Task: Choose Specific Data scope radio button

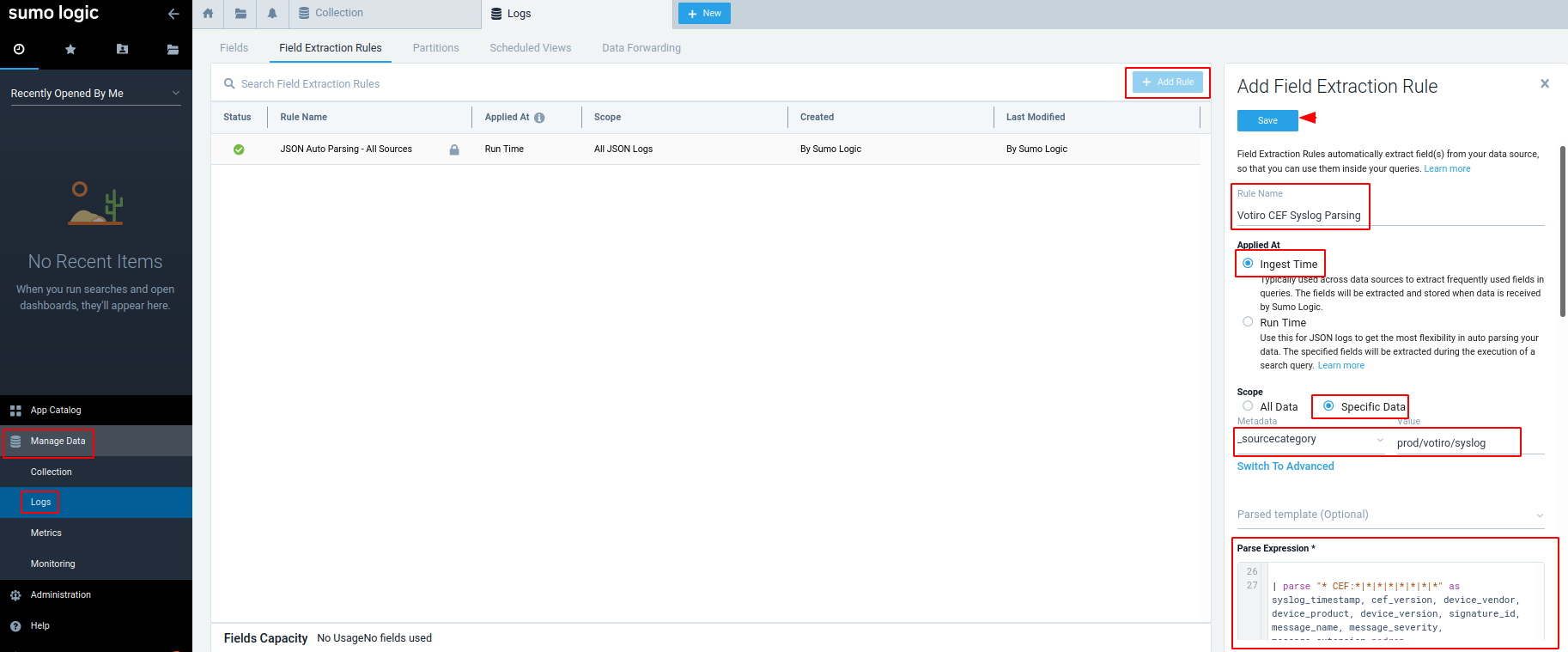Action: [1328, 406]
